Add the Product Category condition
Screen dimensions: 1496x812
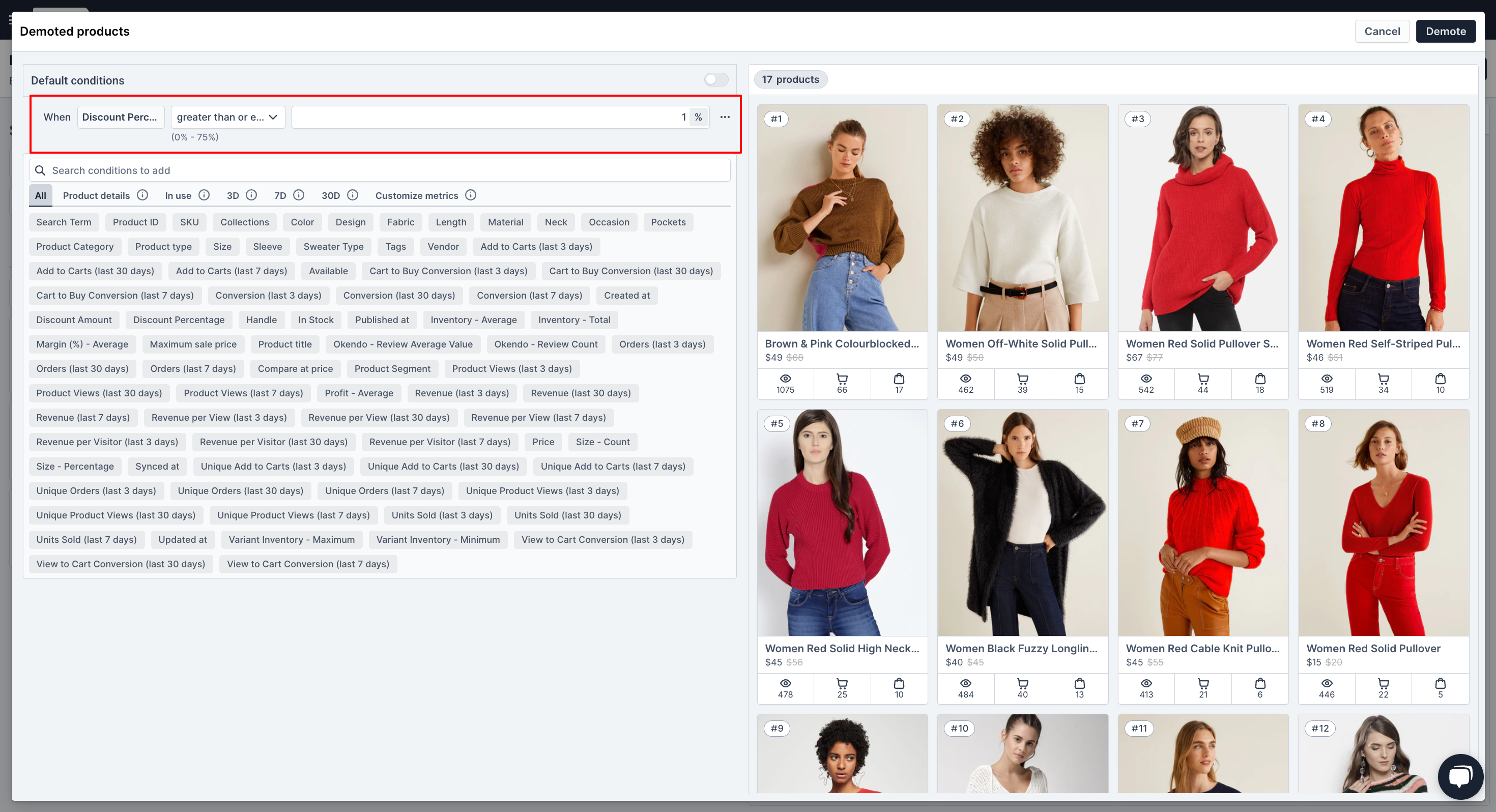[75, 246]
